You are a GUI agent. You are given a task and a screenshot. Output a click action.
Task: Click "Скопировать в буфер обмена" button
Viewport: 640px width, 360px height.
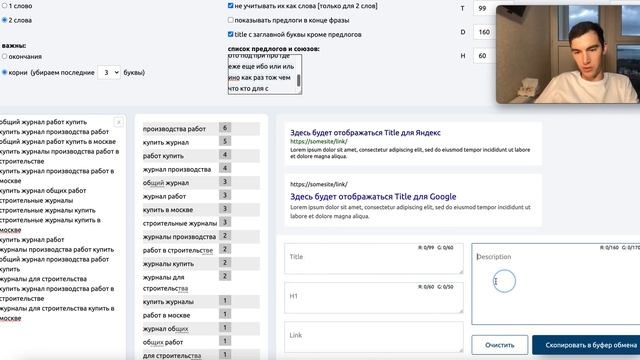pos(587,345)
